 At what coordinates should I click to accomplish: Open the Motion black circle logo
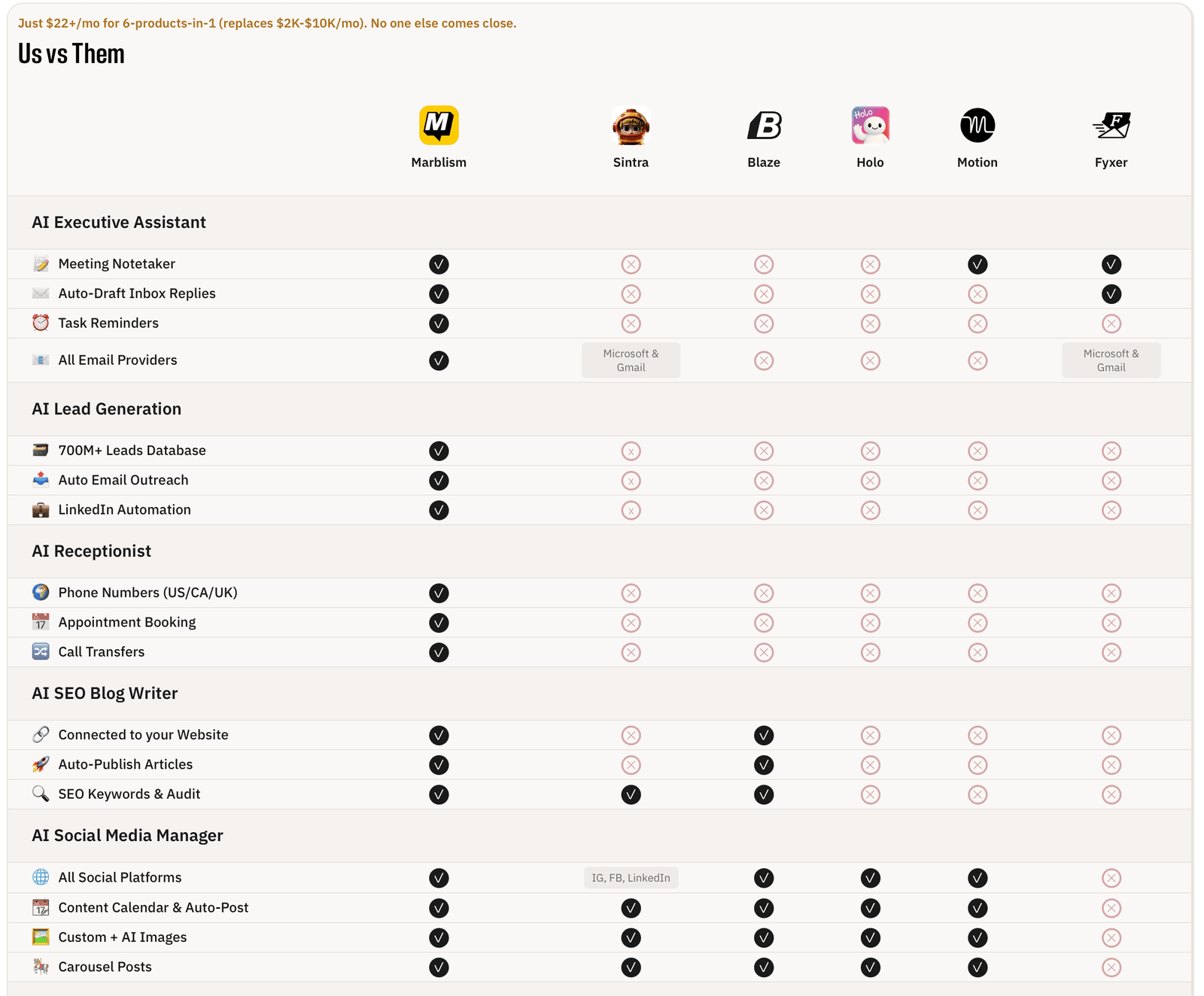pyautogui.click(x=977, y=125)
